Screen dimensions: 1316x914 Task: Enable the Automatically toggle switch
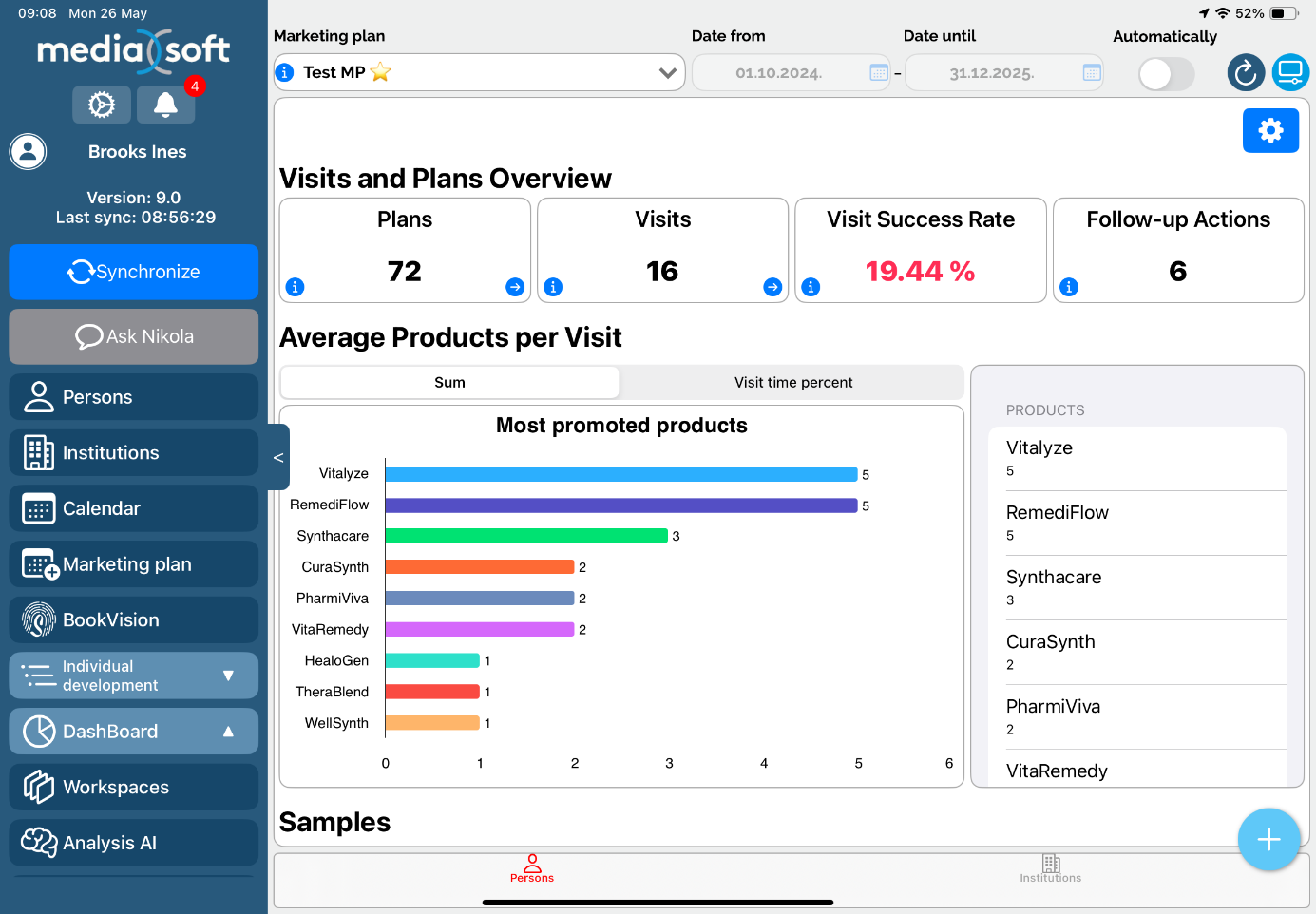pos(1166,73)
